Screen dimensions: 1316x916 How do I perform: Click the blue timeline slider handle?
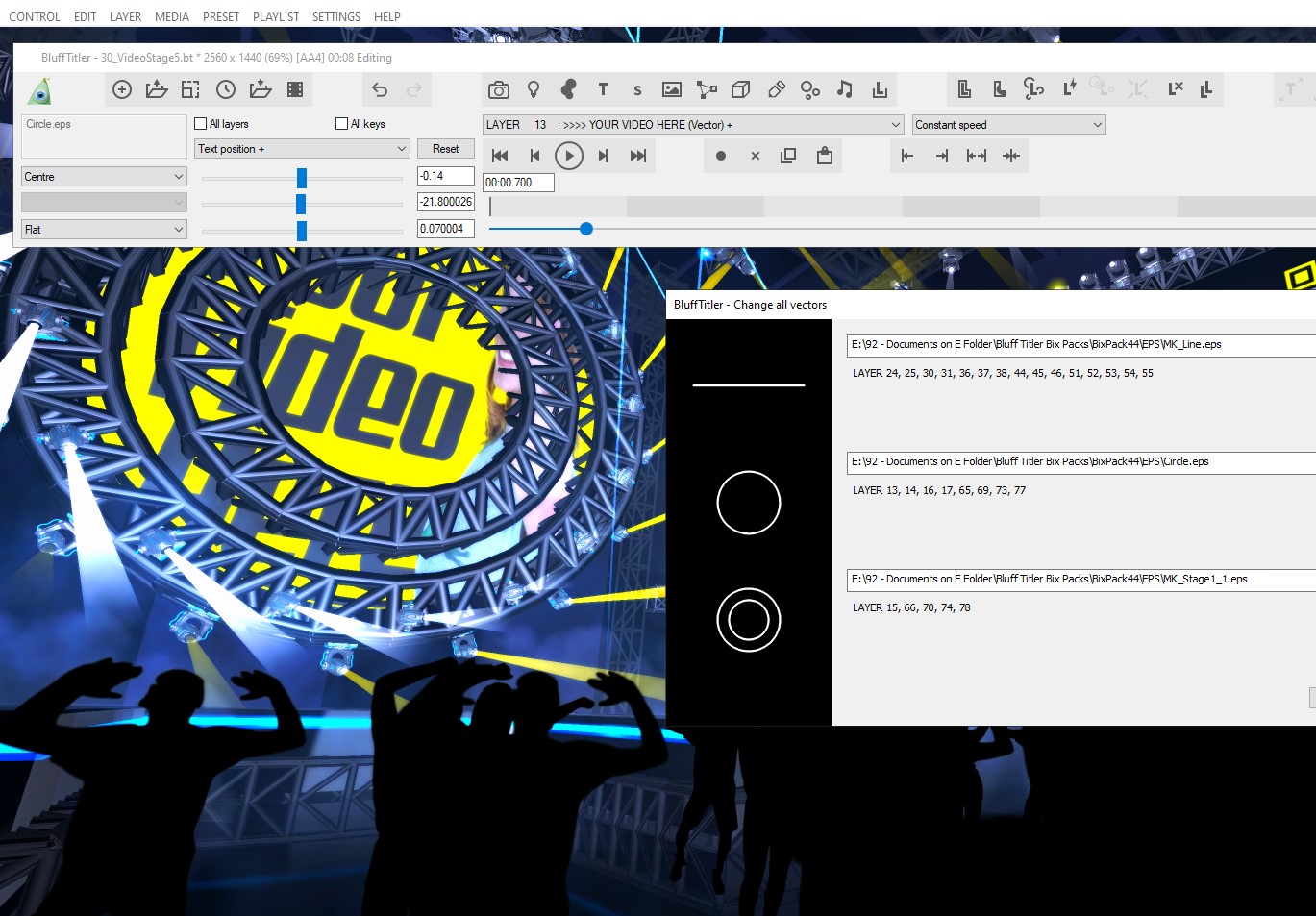[x=586, y=229]
